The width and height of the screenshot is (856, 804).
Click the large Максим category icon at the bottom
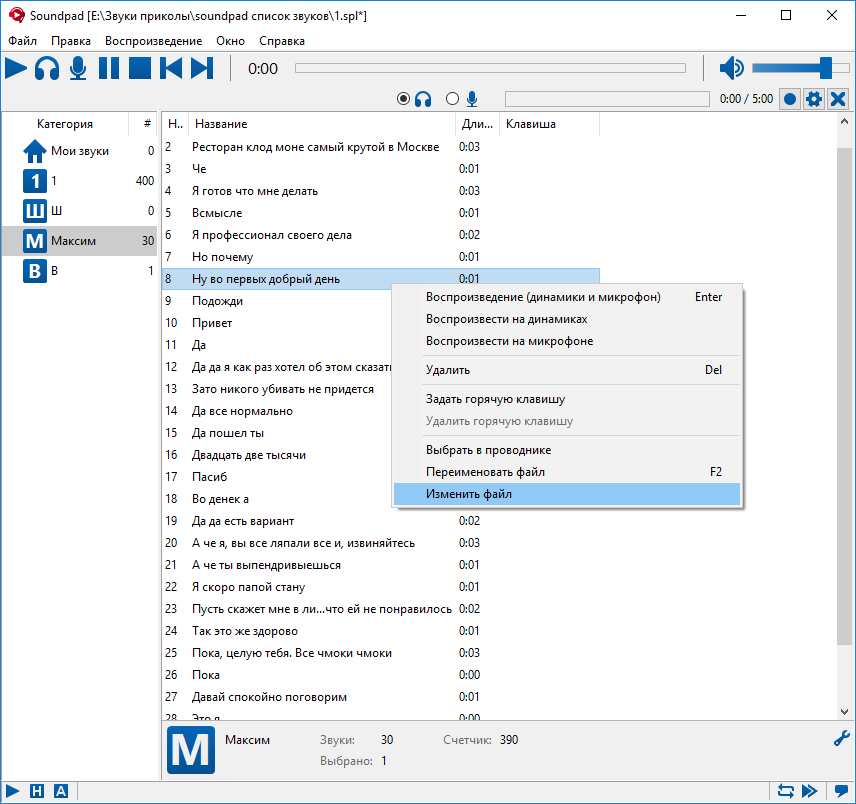(x=191, y=750)
